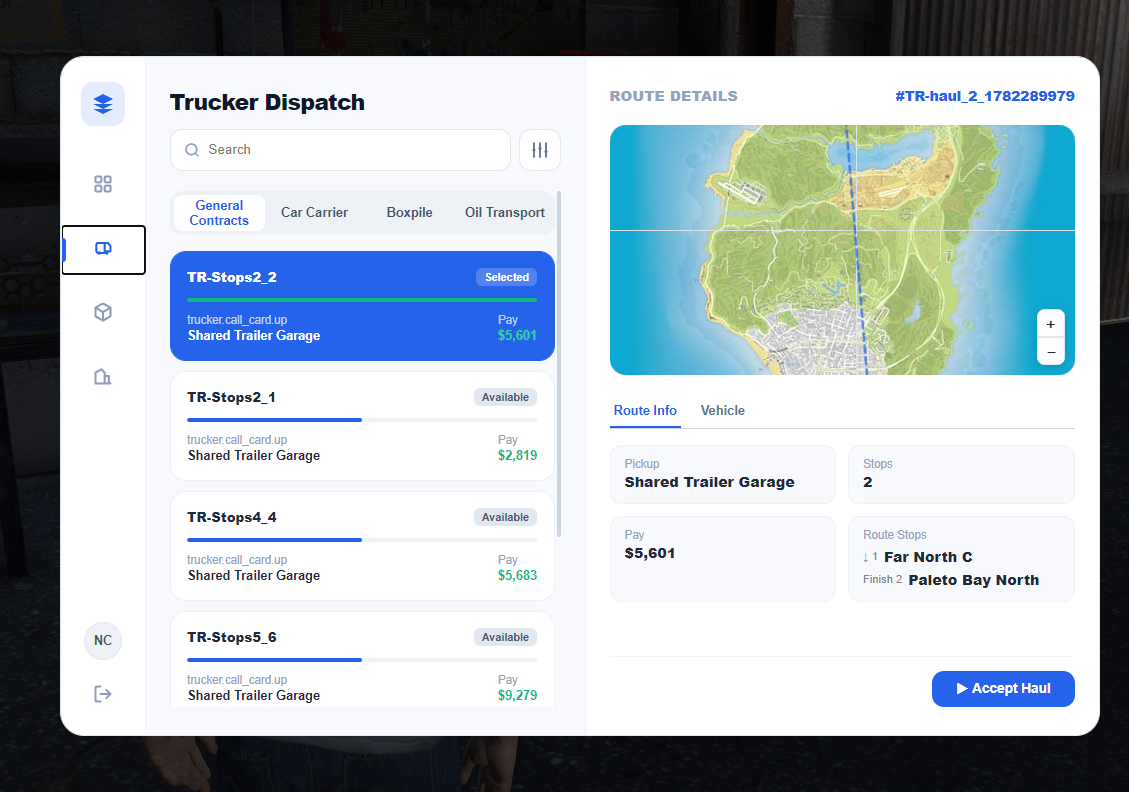
Task: Select the TR-Stops2_1 contract card
Action: pos(362,426)
